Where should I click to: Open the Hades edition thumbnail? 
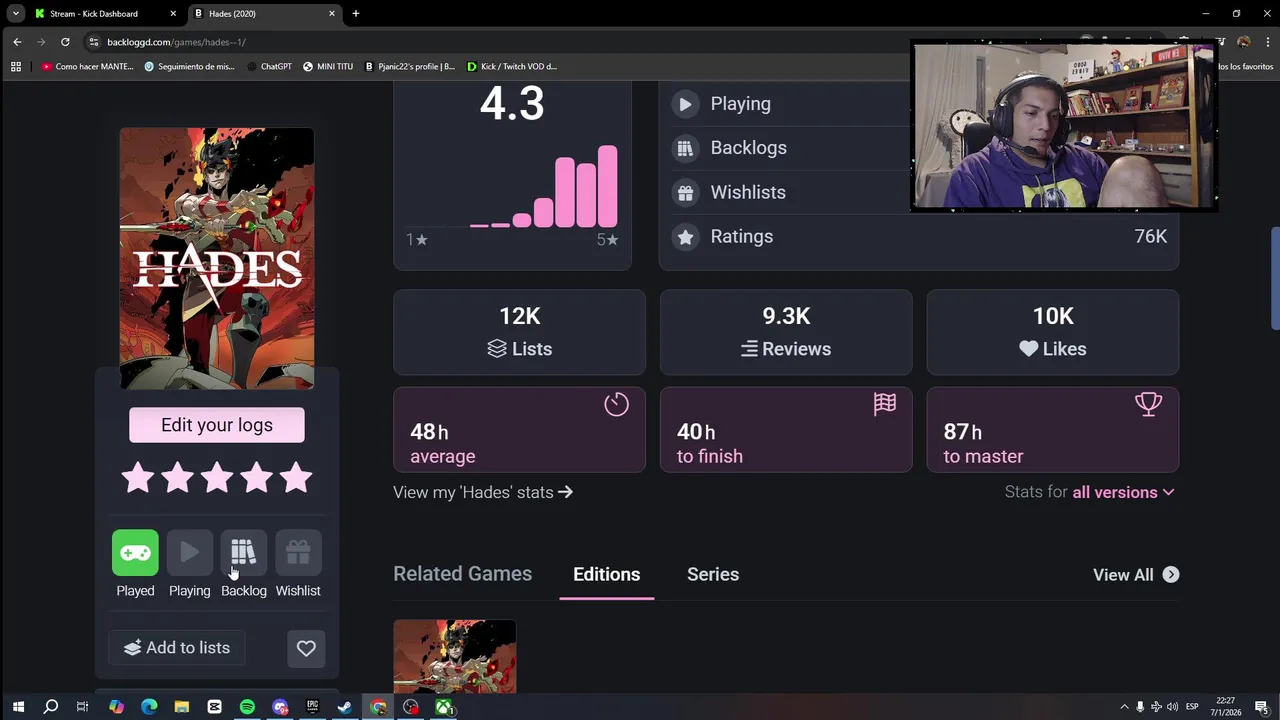pyautogui.click(x=455, y=656)
